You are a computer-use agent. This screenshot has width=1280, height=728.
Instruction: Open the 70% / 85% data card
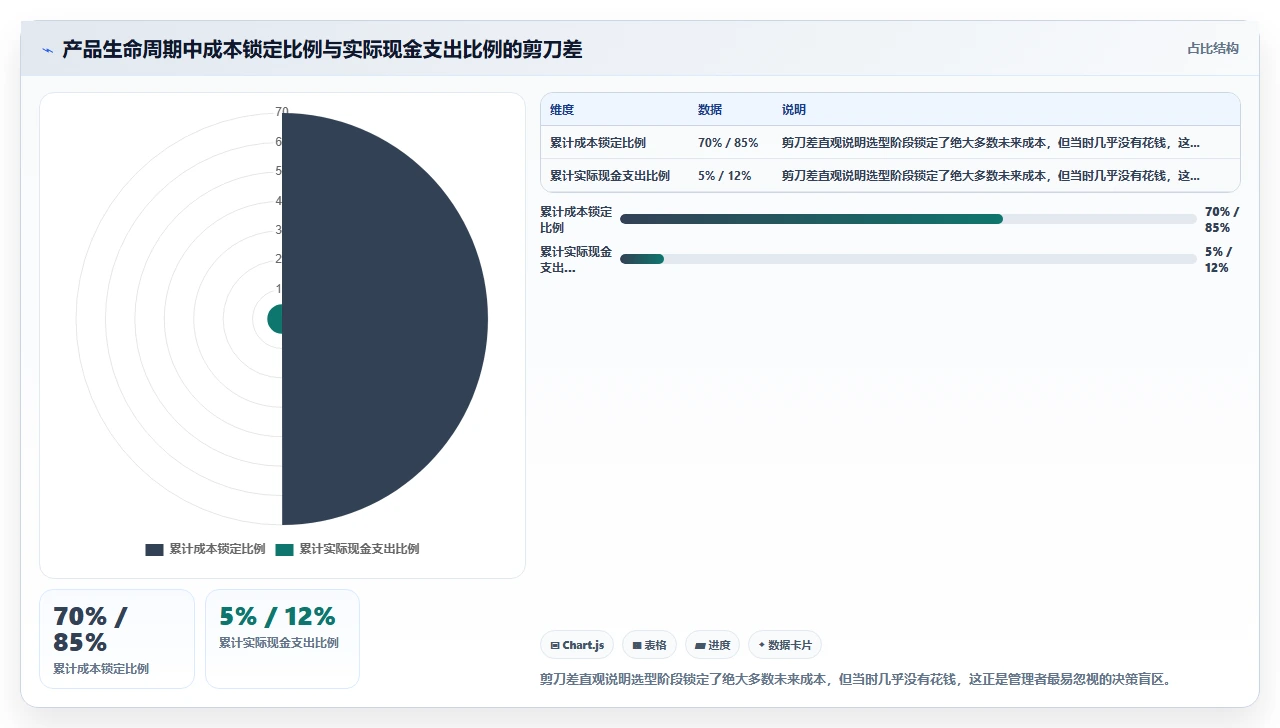coord(117,639)
